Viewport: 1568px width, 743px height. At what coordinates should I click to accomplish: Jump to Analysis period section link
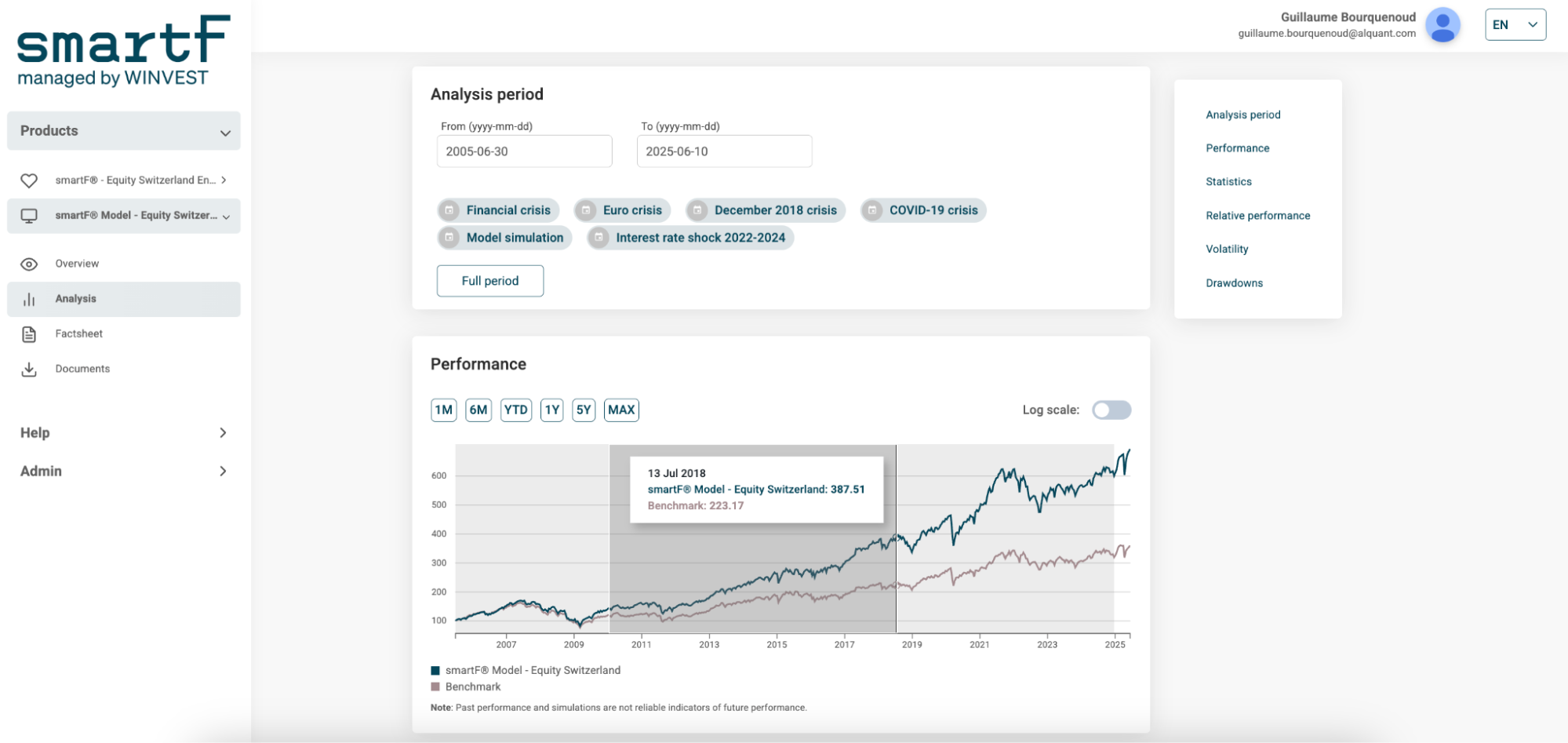pos(1242,115)
